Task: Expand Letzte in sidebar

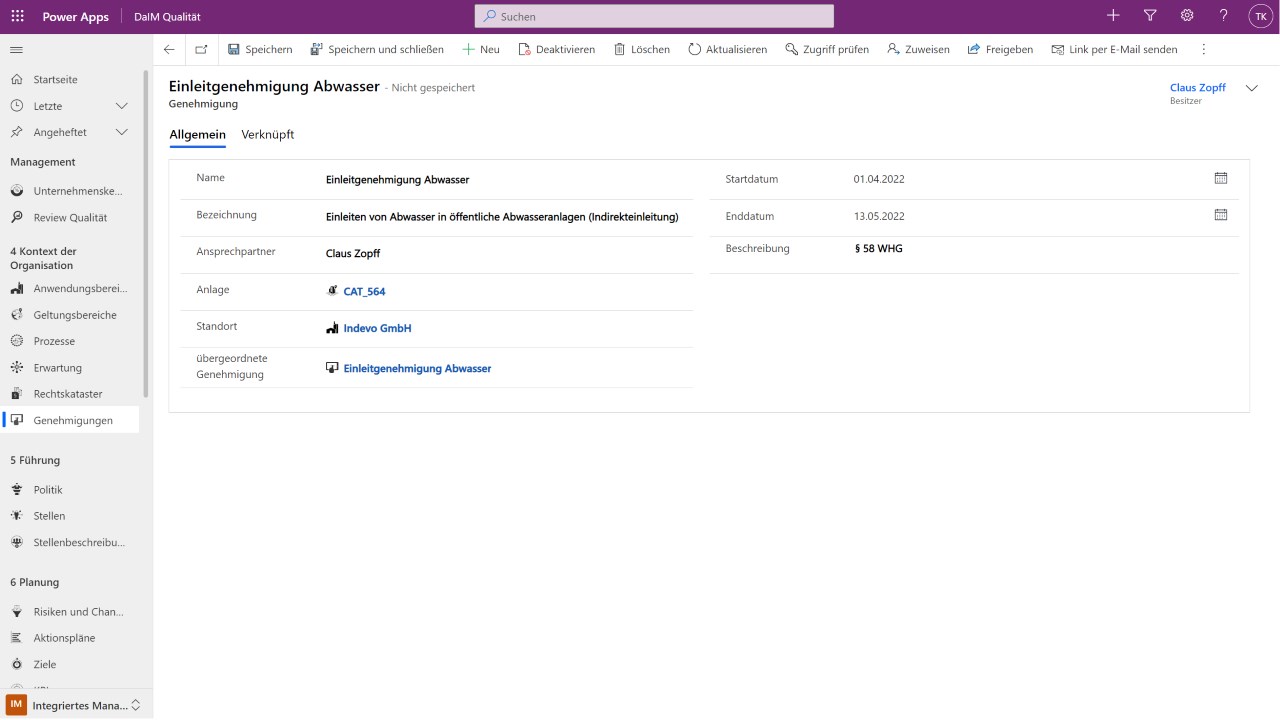Action: 122,106
